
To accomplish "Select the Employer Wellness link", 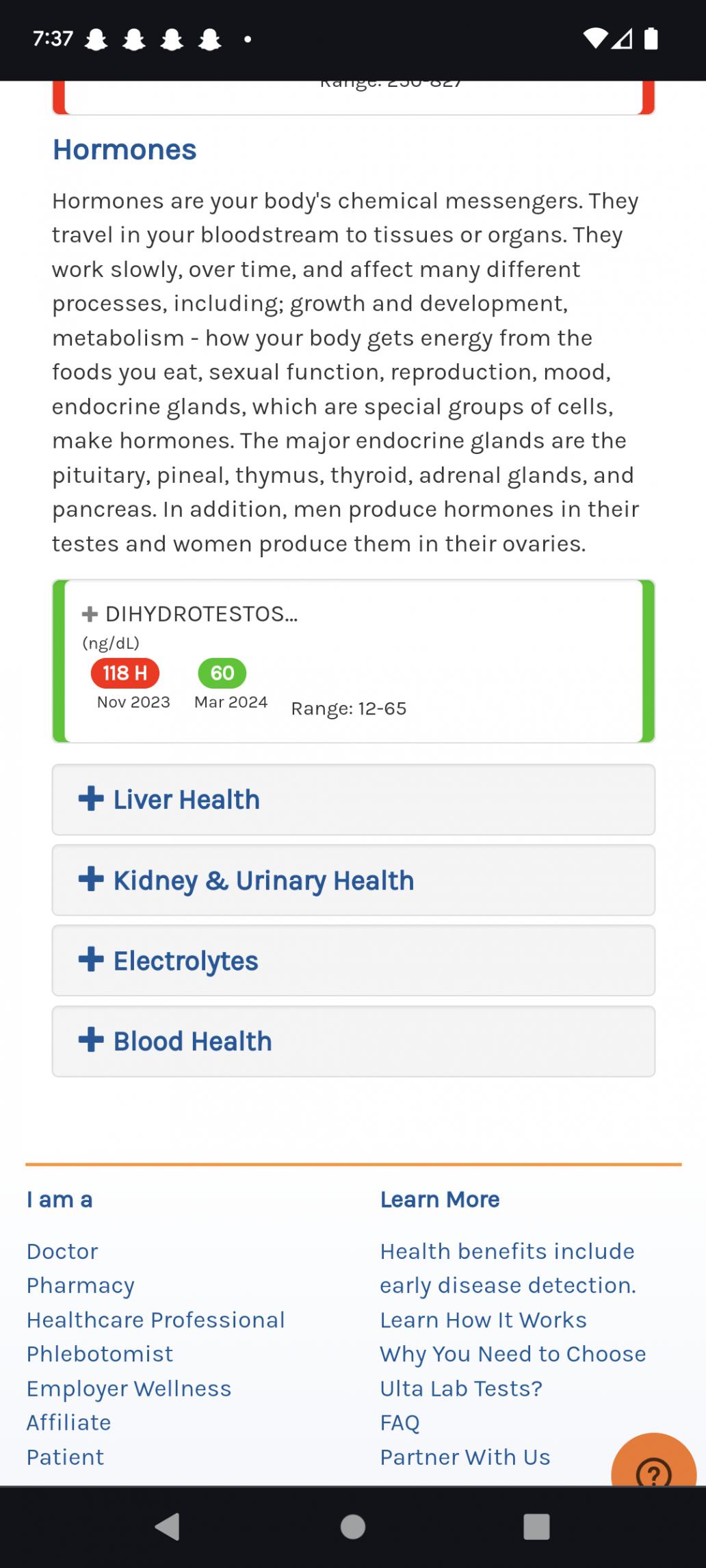I will 129,1389.
